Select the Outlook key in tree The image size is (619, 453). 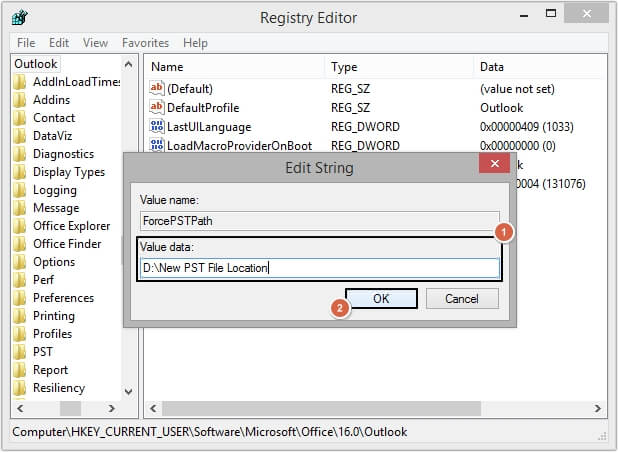point(36,64)
